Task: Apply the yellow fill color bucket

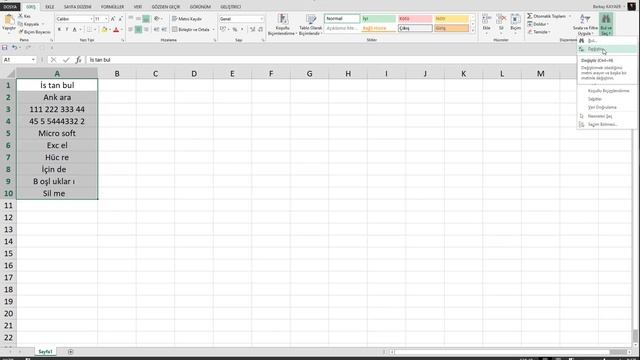Action: [x=104, y=29]
